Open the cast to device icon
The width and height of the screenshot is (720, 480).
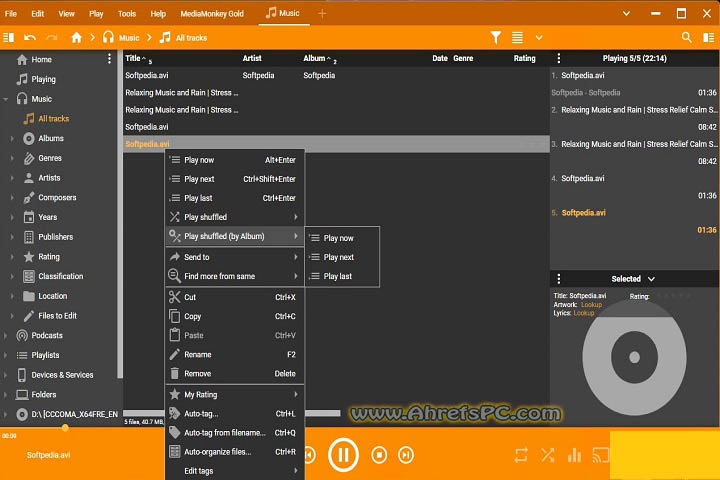(600, 455)
